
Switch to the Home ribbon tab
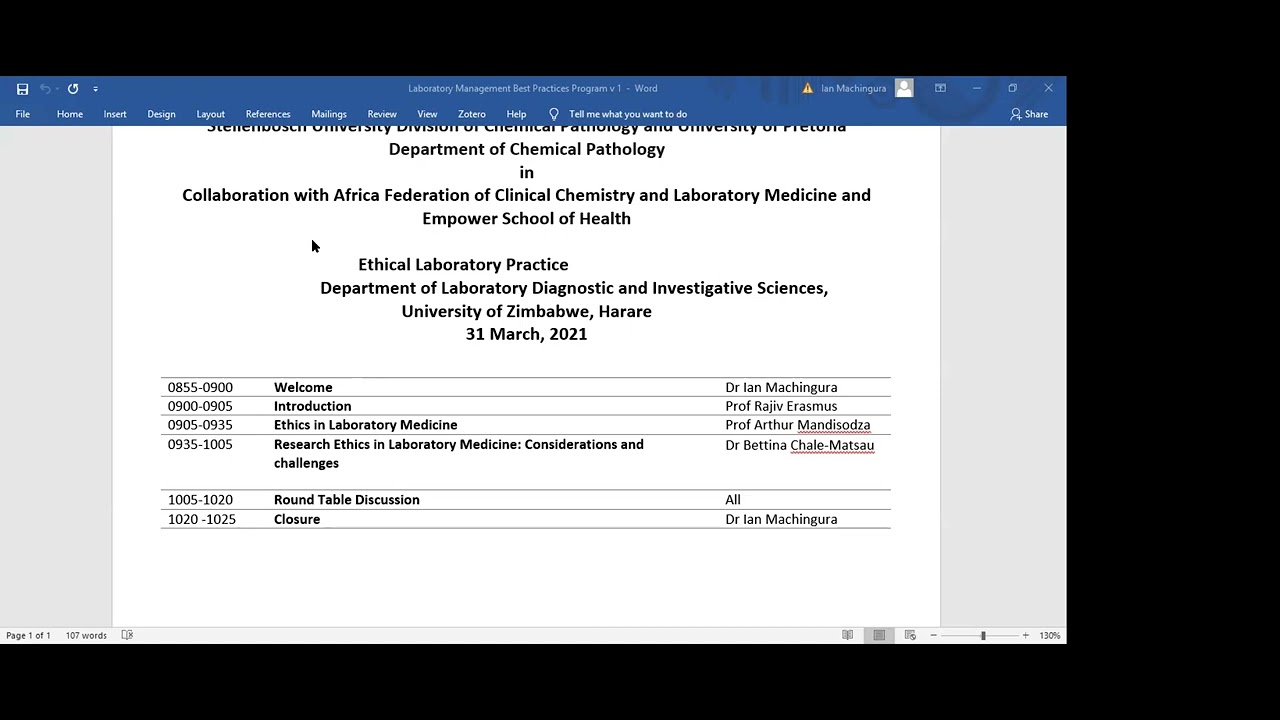(x=70, y=114)
